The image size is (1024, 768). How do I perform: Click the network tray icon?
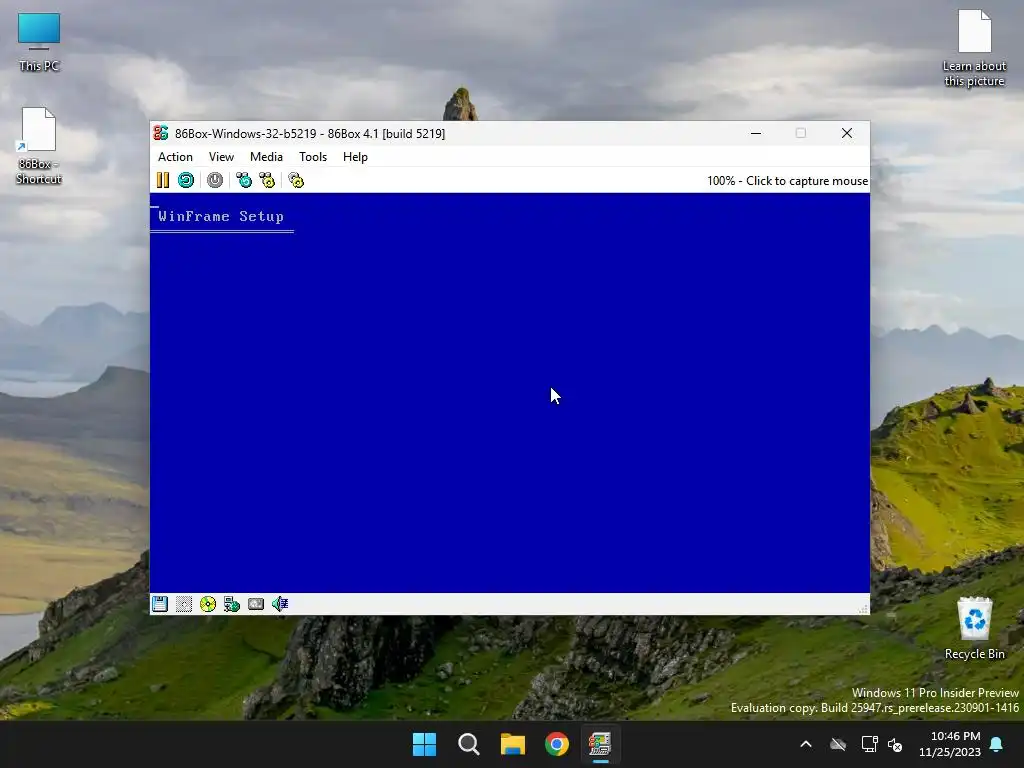pos(869,744)
